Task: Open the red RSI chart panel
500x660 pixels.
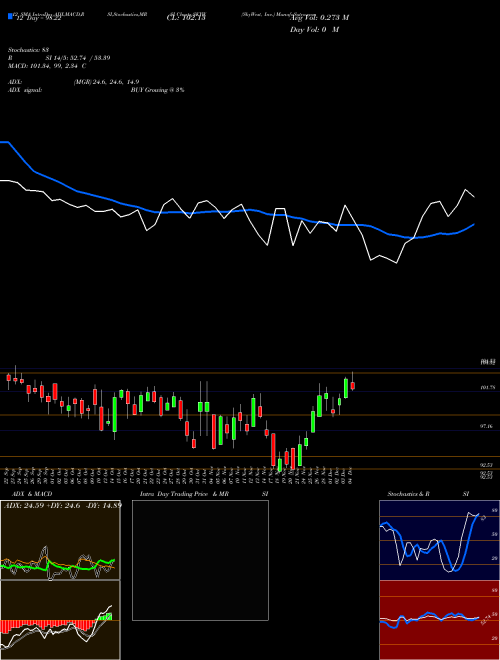Action: (439, 620)
